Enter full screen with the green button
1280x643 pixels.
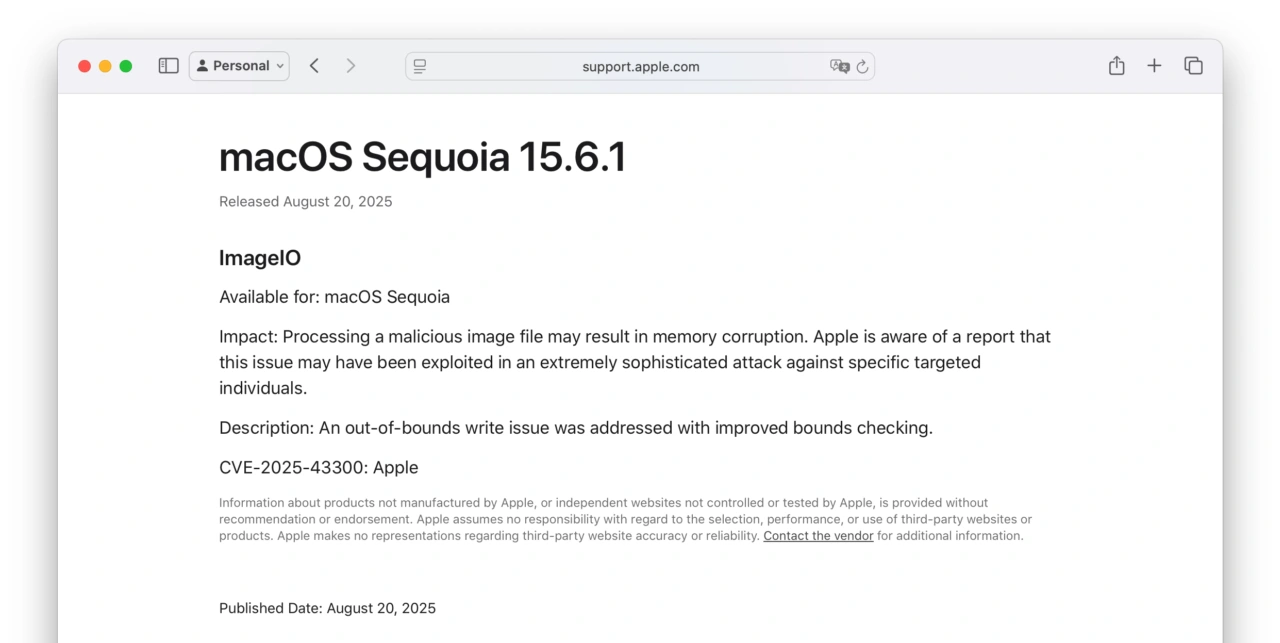point(126,65)
